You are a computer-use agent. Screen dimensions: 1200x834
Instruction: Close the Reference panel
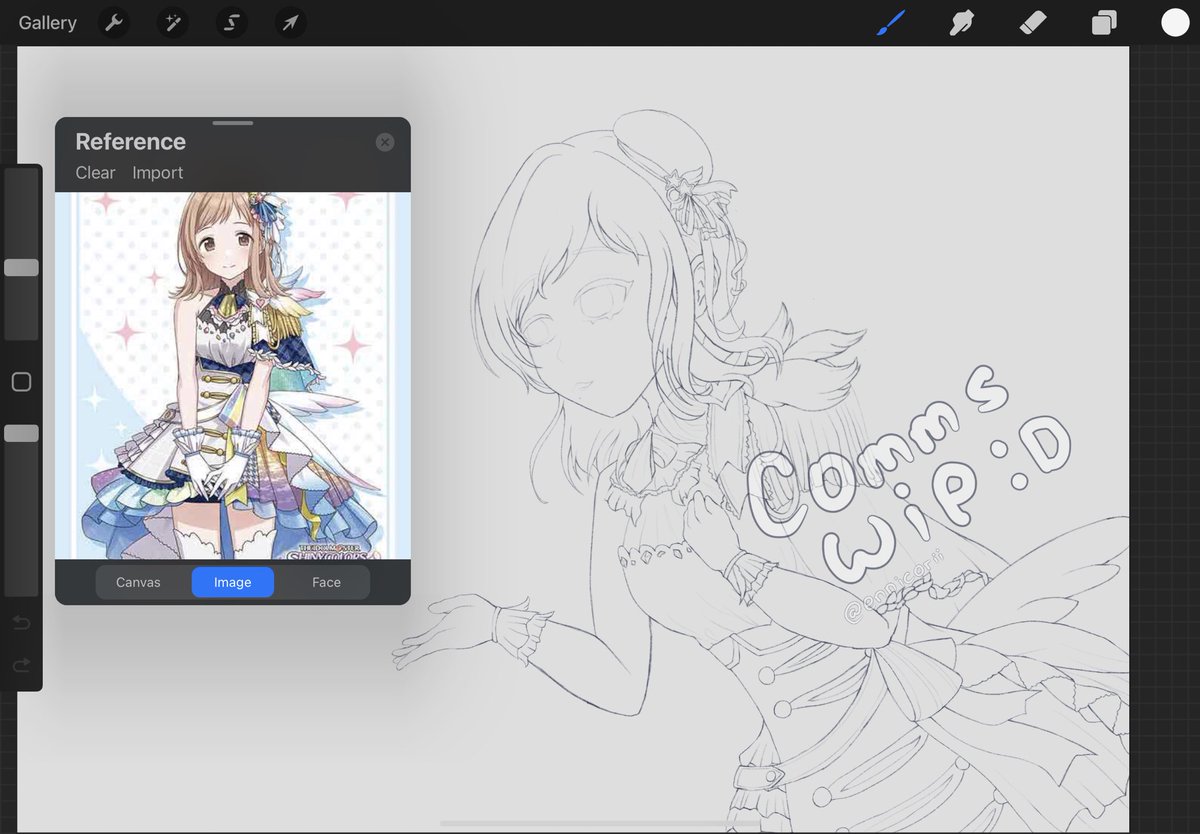tap(385, 142)
